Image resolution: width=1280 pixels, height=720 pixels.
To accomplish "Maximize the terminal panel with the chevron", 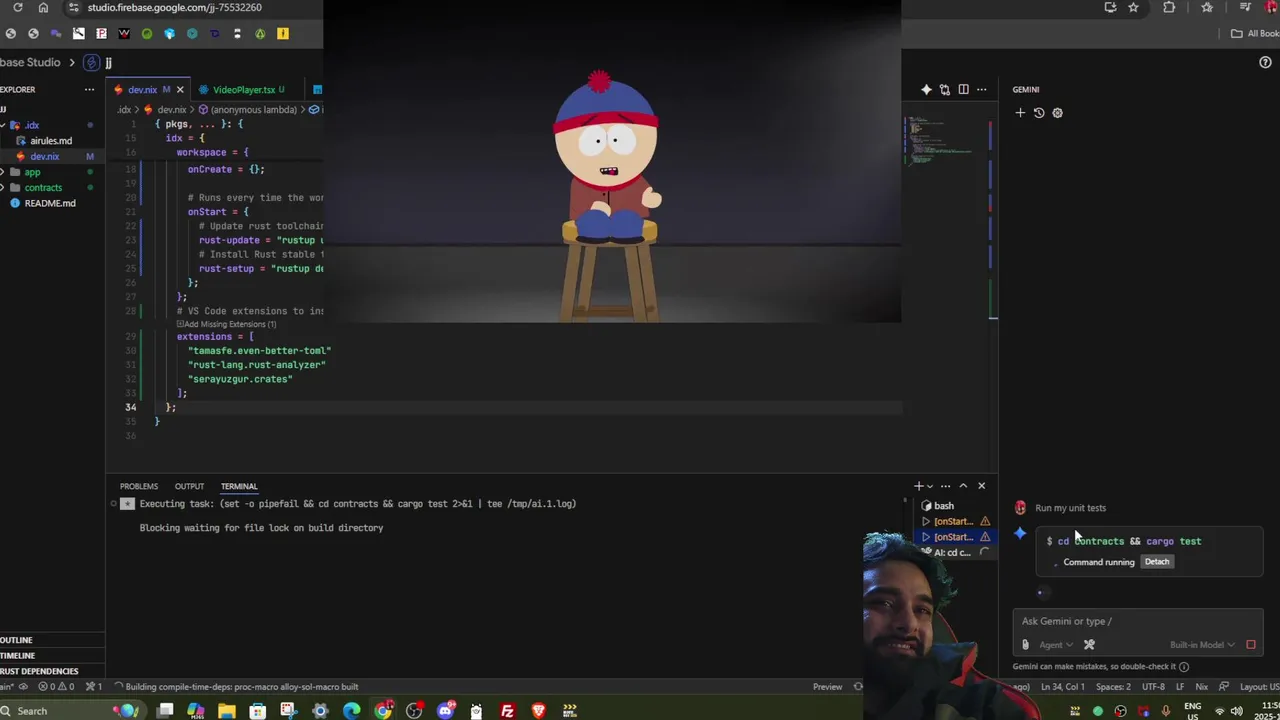I will [x=963, y=486].
